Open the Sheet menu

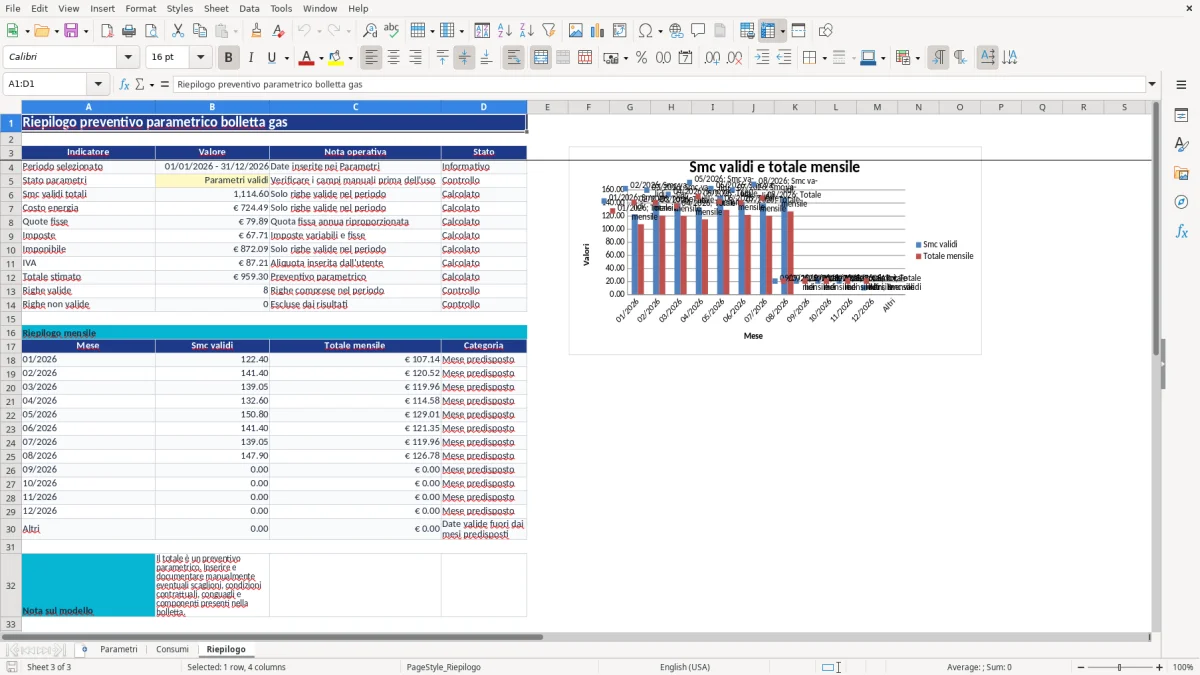[216, 8]
